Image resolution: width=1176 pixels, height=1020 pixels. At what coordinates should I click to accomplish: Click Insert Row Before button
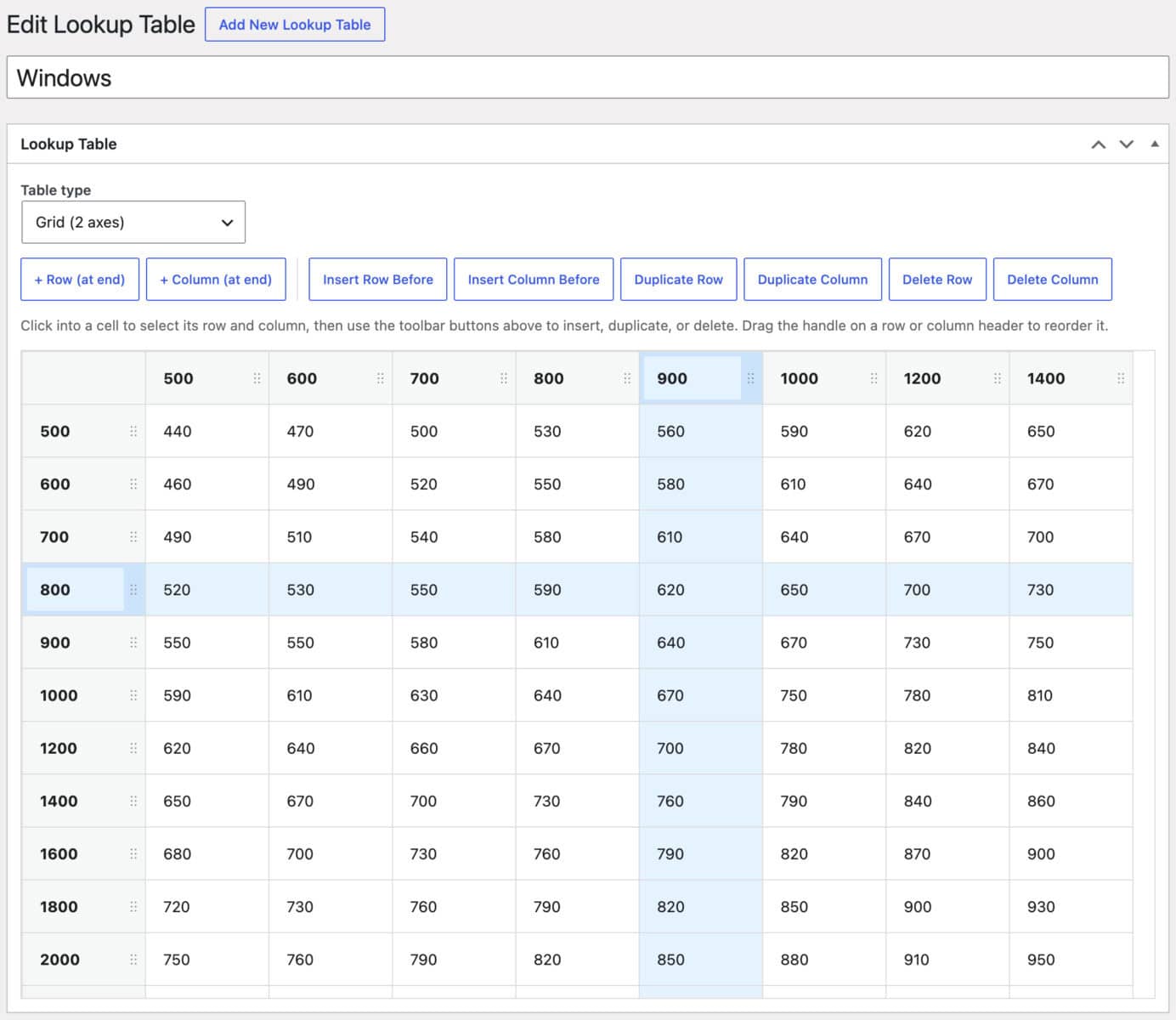[x=378, y=280]
